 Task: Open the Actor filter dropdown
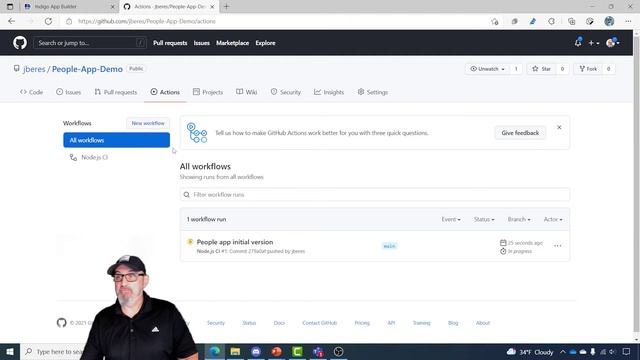coord(553,220)
